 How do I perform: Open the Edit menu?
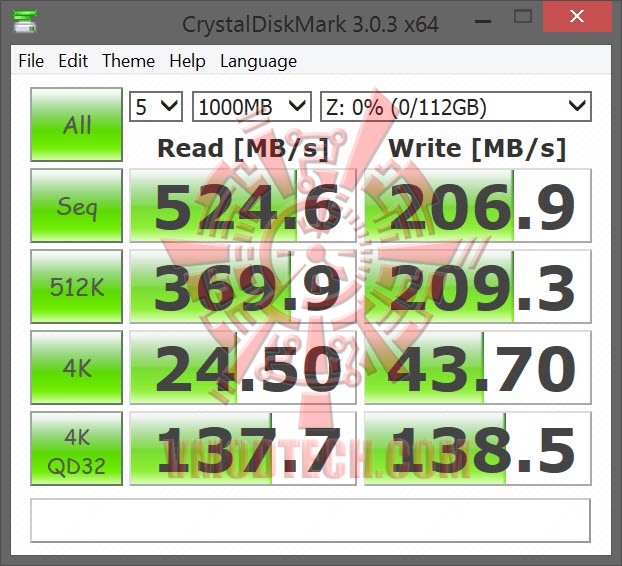coord(73,61)
